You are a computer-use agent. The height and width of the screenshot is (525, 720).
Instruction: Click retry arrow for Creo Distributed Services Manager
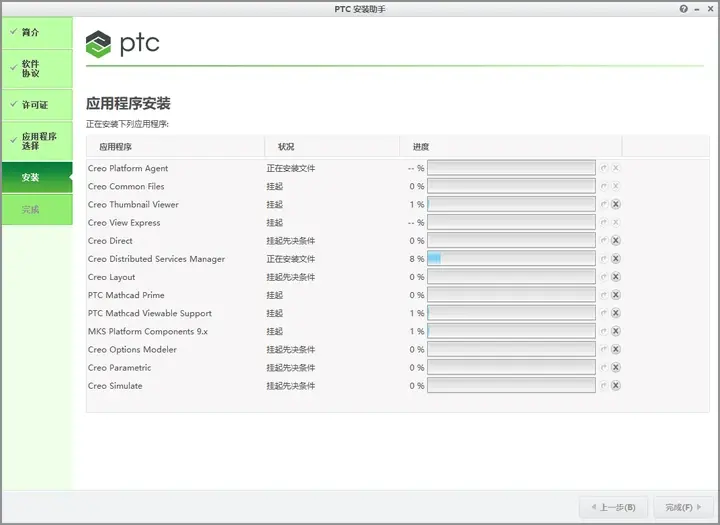[604, 259]
